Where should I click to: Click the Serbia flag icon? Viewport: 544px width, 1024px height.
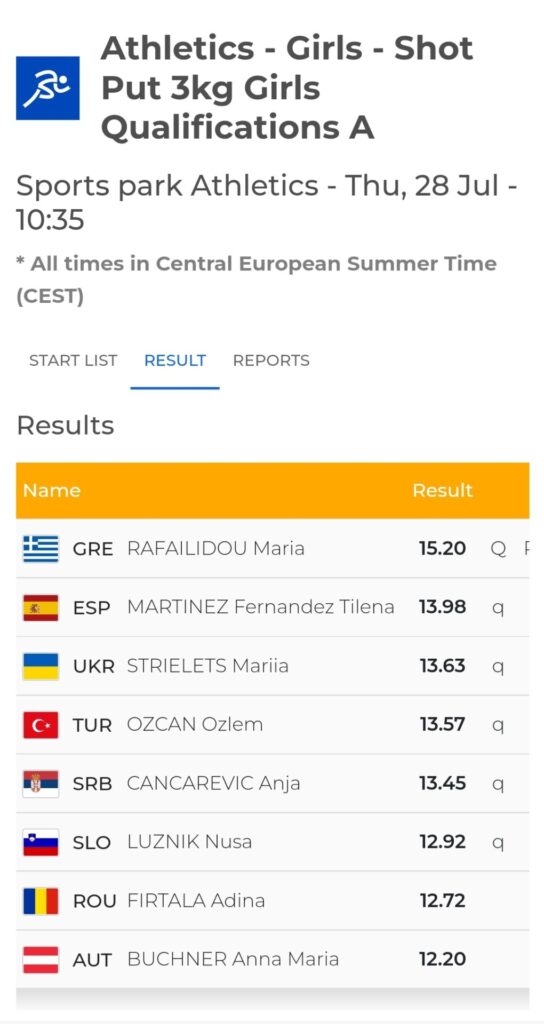41,784
